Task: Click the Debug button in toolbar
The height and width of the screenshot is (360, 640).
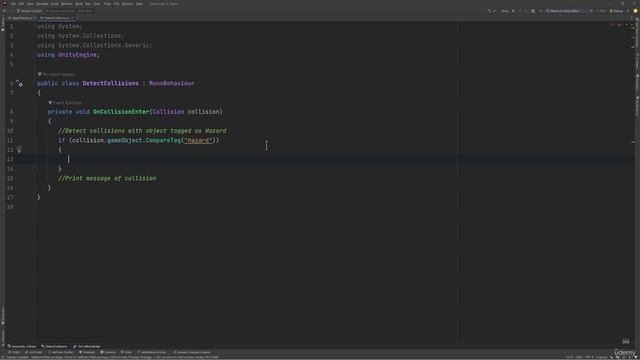Action: tap(616, 11)
